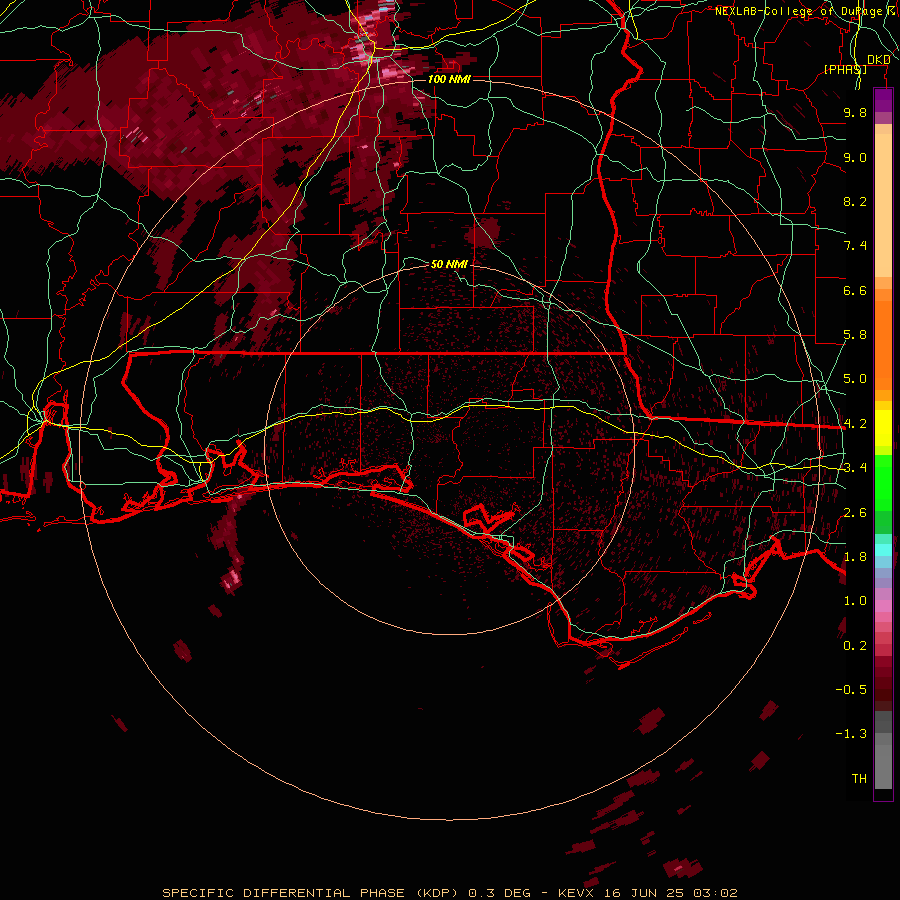Image resolution: width=900 pixels, height=900 pixels.
Task: Click the 8.2 scale label
Action: point(855,201)
